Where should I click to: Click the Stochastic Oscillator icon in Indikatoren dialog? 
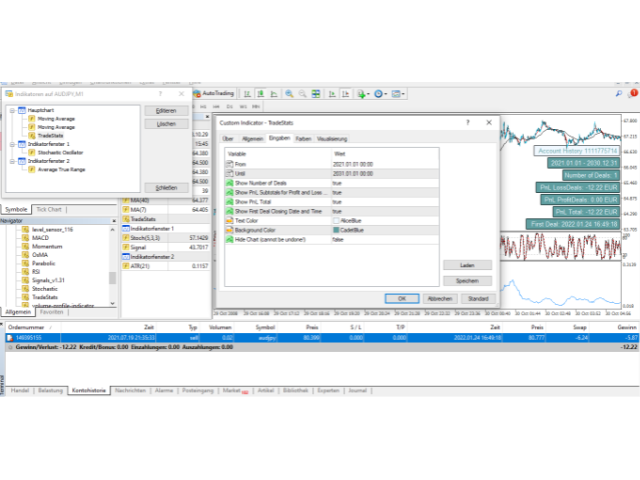(x=32, y=152)
